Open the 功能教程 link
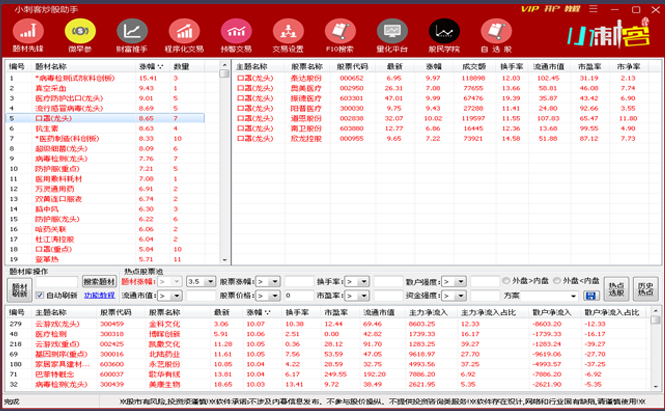The image size is (665, 411). coord(100,296)
